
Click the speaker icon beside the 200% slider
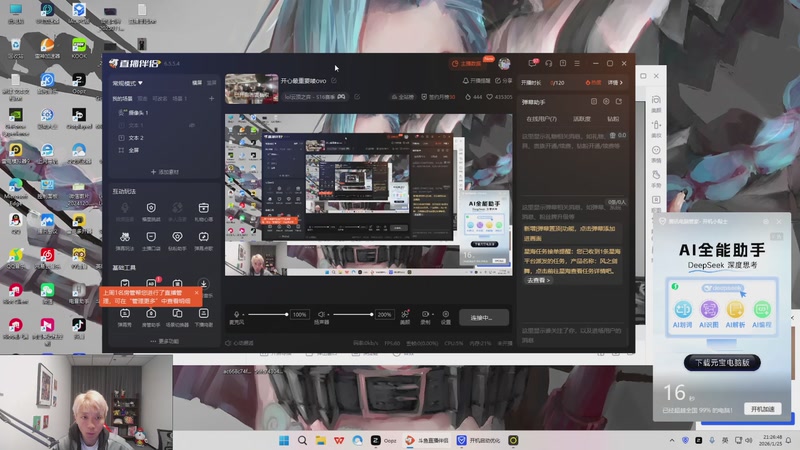(321, 314)
